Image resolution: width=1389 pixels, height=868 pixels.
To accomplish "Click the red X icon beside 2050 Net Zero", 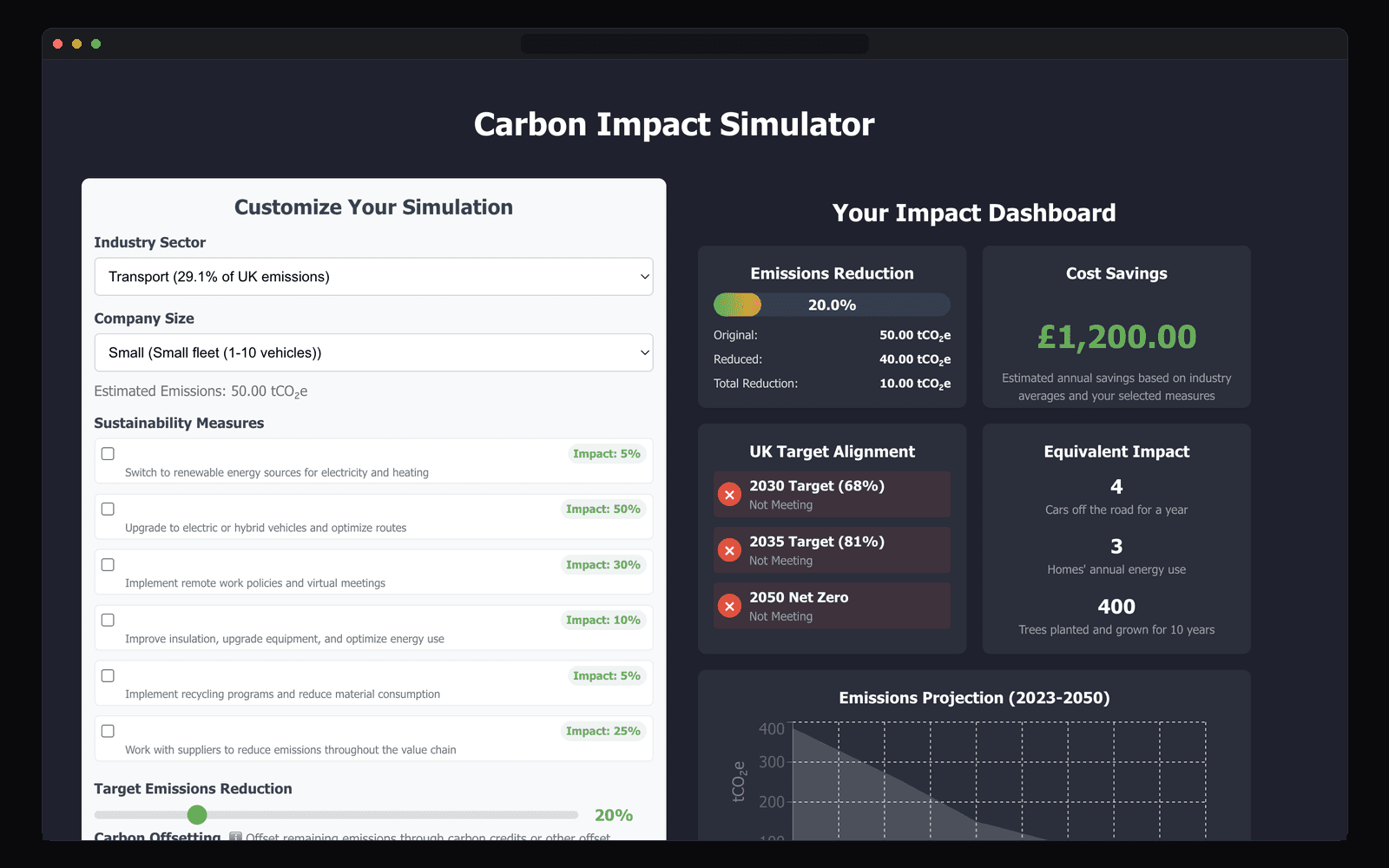I will click(x=729, y=605).
